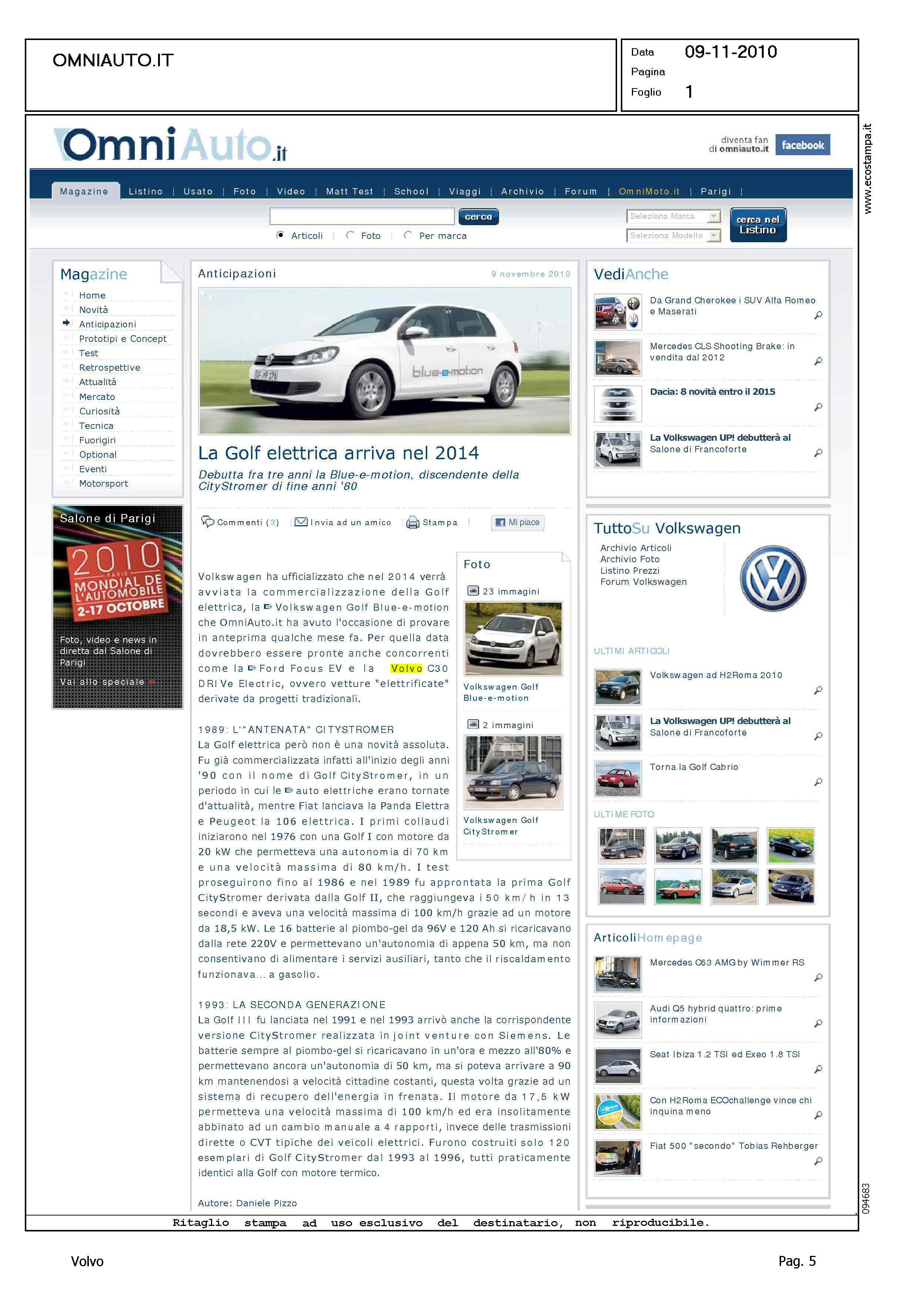Switch to the Matt Test tab
Screen dimensions: 924x1297
[x=349, y=192]
